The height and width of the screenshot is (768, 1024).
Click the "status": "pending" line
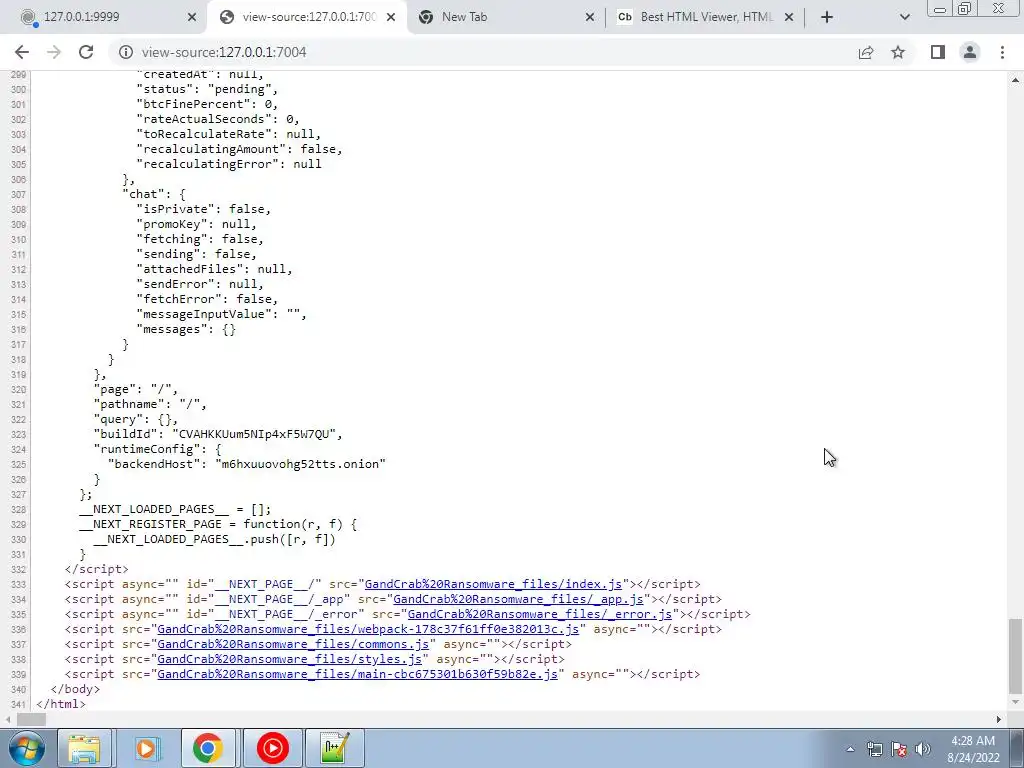pos(208,89)
